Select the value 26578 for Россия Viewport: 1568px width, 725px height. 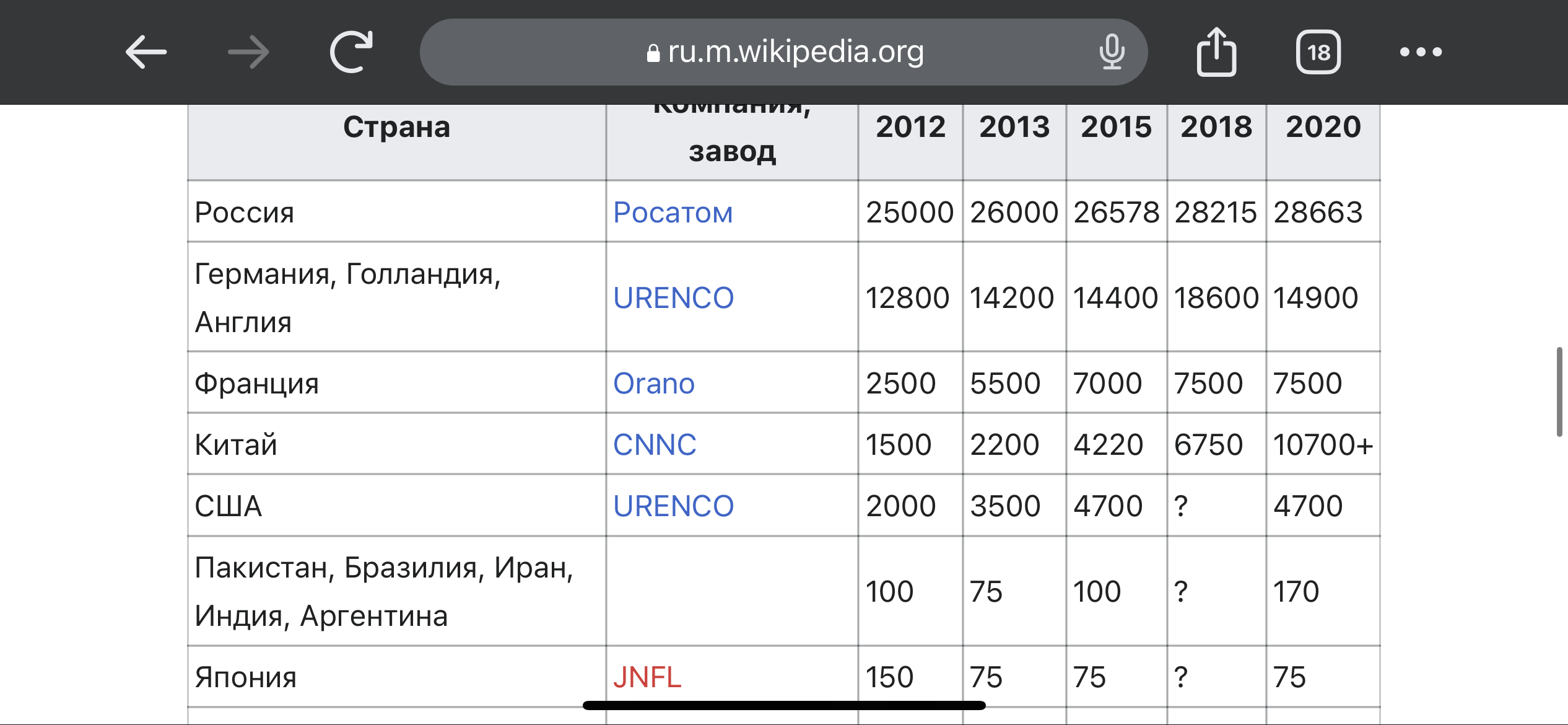click(1117, 212)
